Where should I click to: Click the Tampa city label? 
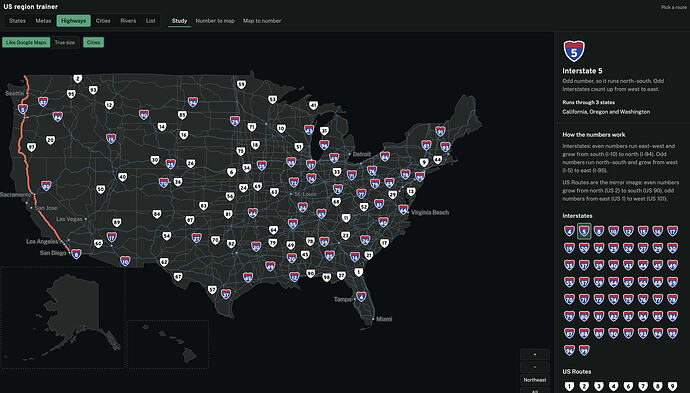342,299
